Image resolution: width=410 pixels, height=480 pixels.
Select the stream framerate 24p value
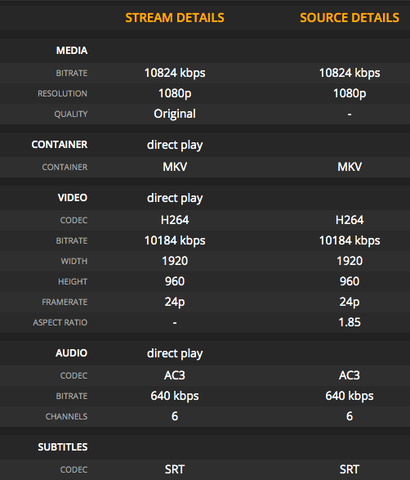pos(175,302)
